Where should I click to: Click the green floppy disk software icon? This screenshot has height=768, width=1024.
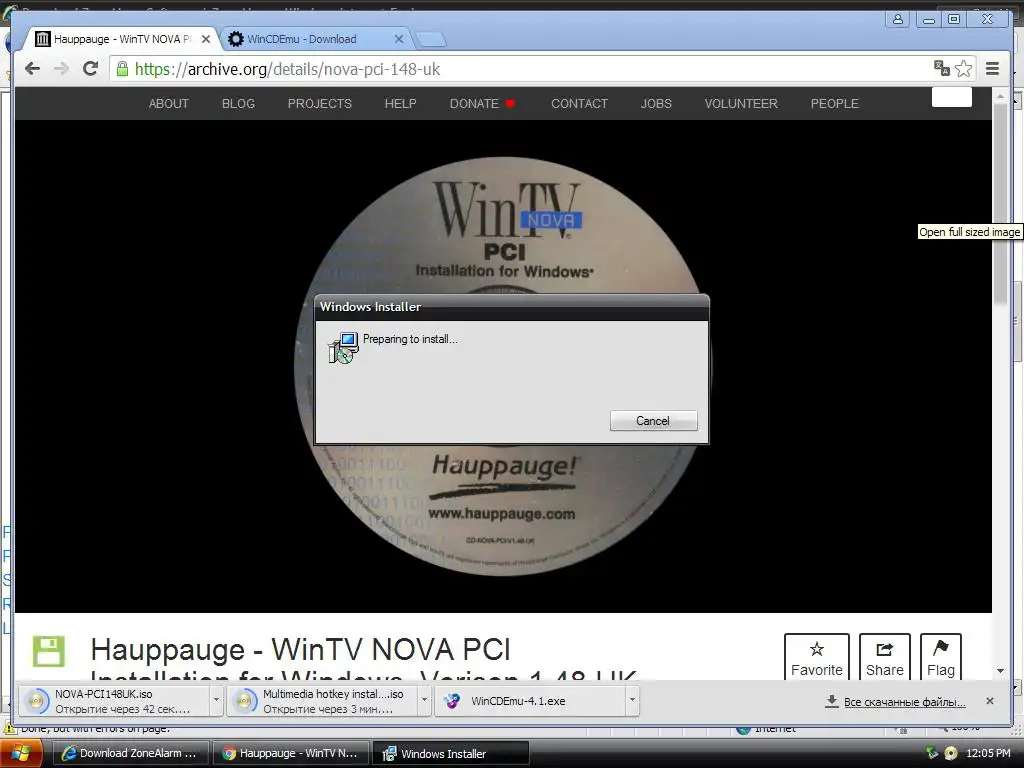click(49, 651)
